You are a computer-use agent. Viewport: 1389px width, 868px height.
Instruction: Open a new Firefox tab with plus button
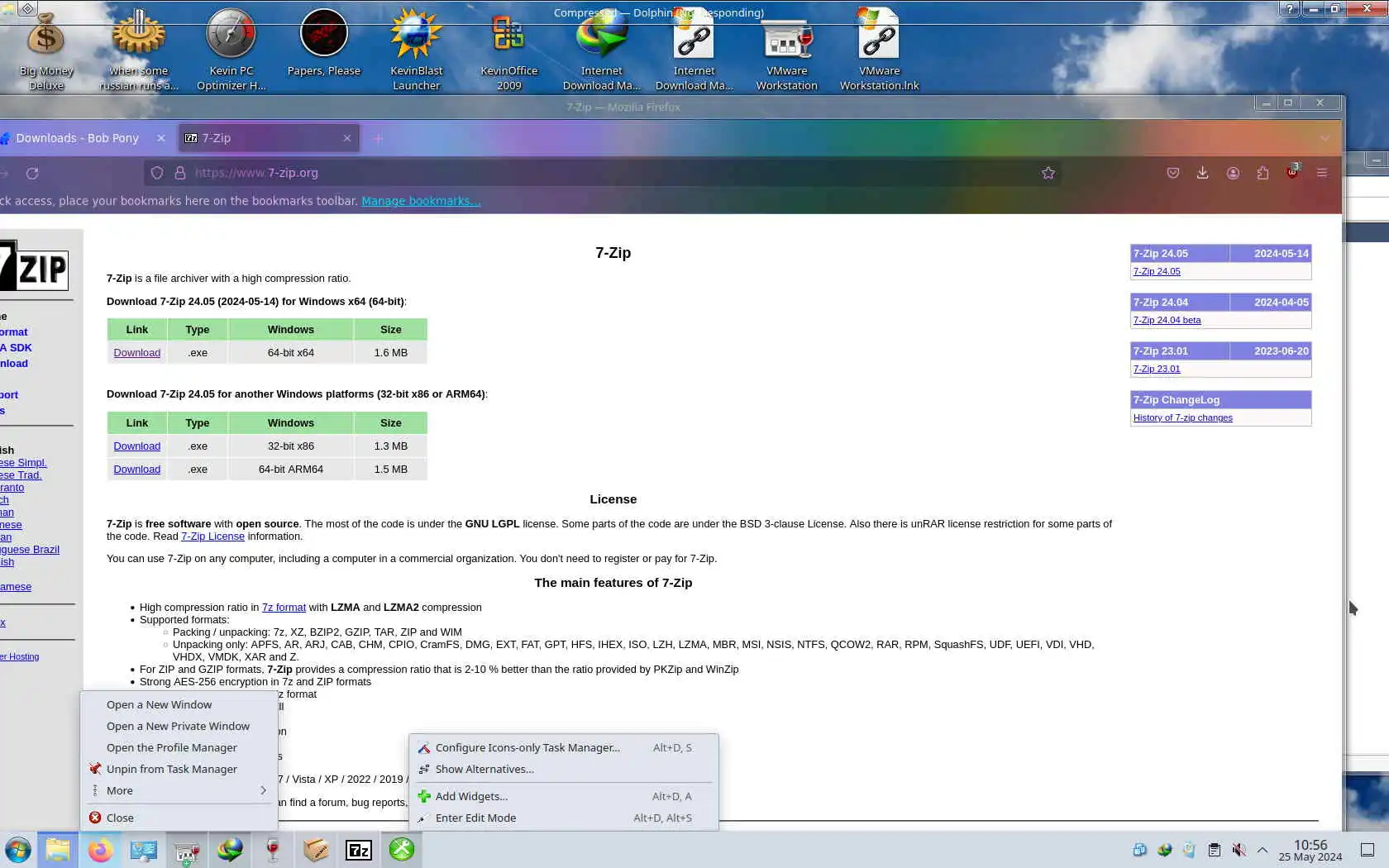tap(379, 138)
